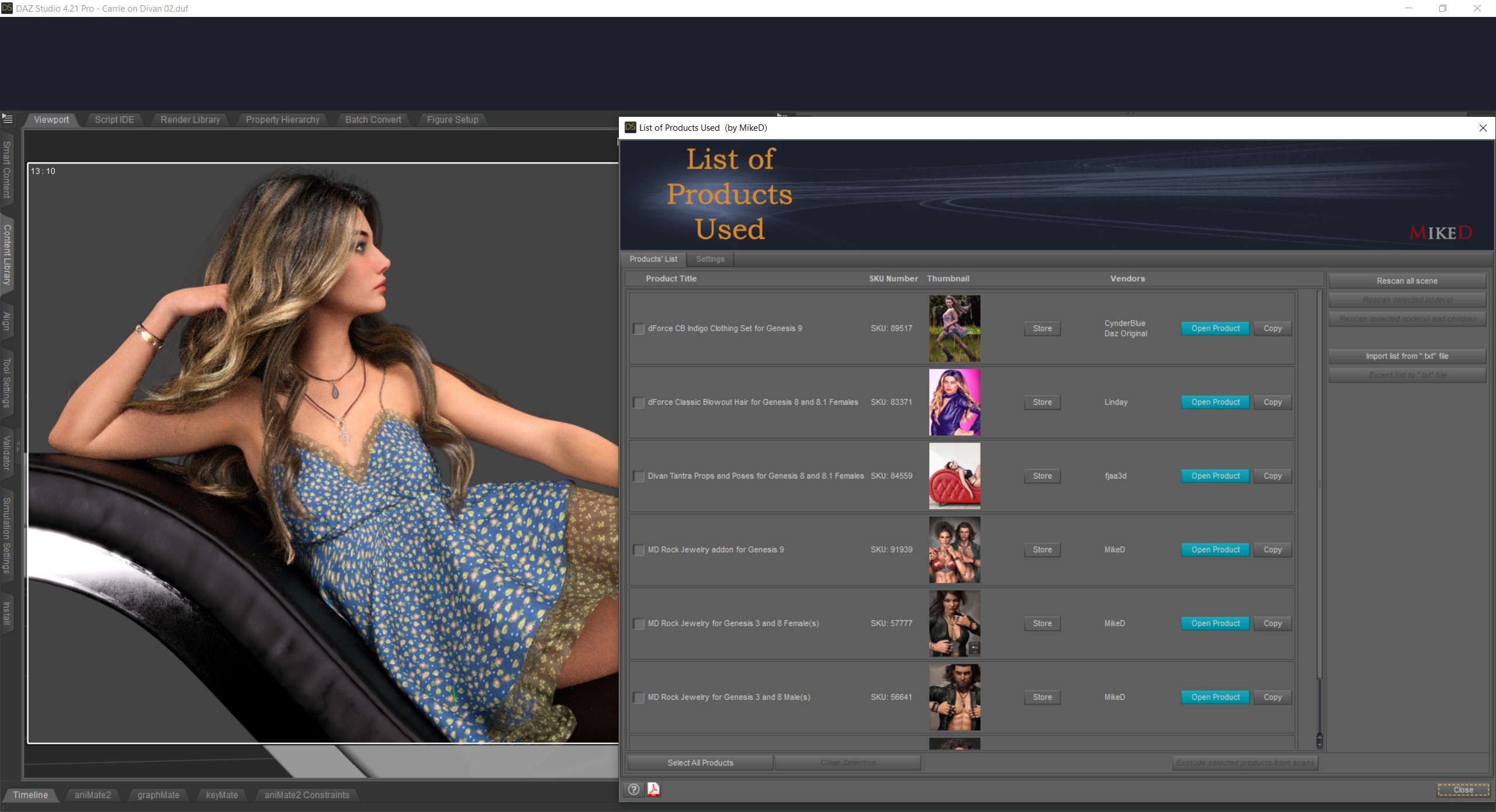The image size is (1496, 812).
Task: Click the Rescan all scene button
Action: click(x=1407, y=280)
